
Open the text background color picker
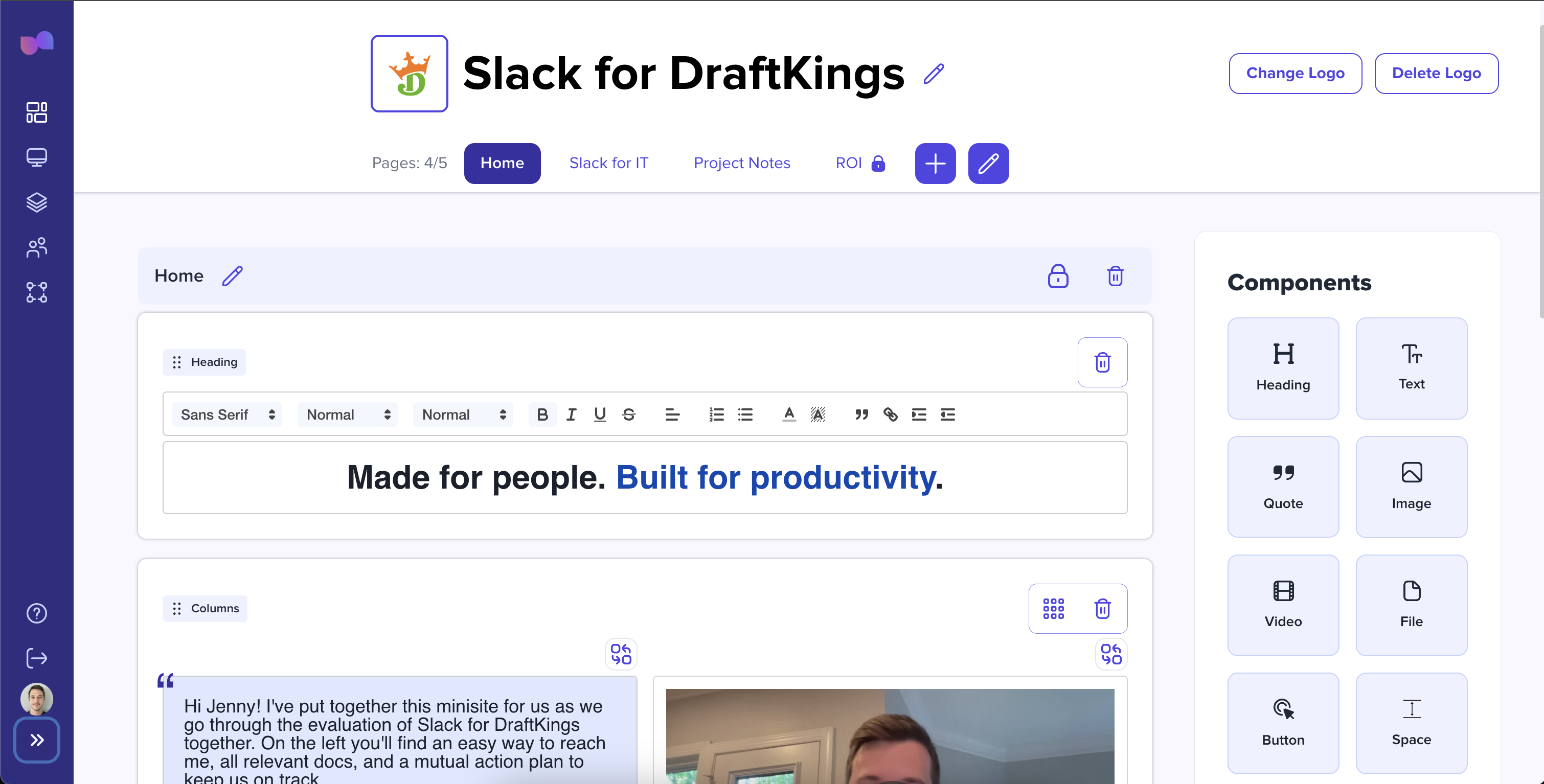pyautogui.click(x=818, y=414)
